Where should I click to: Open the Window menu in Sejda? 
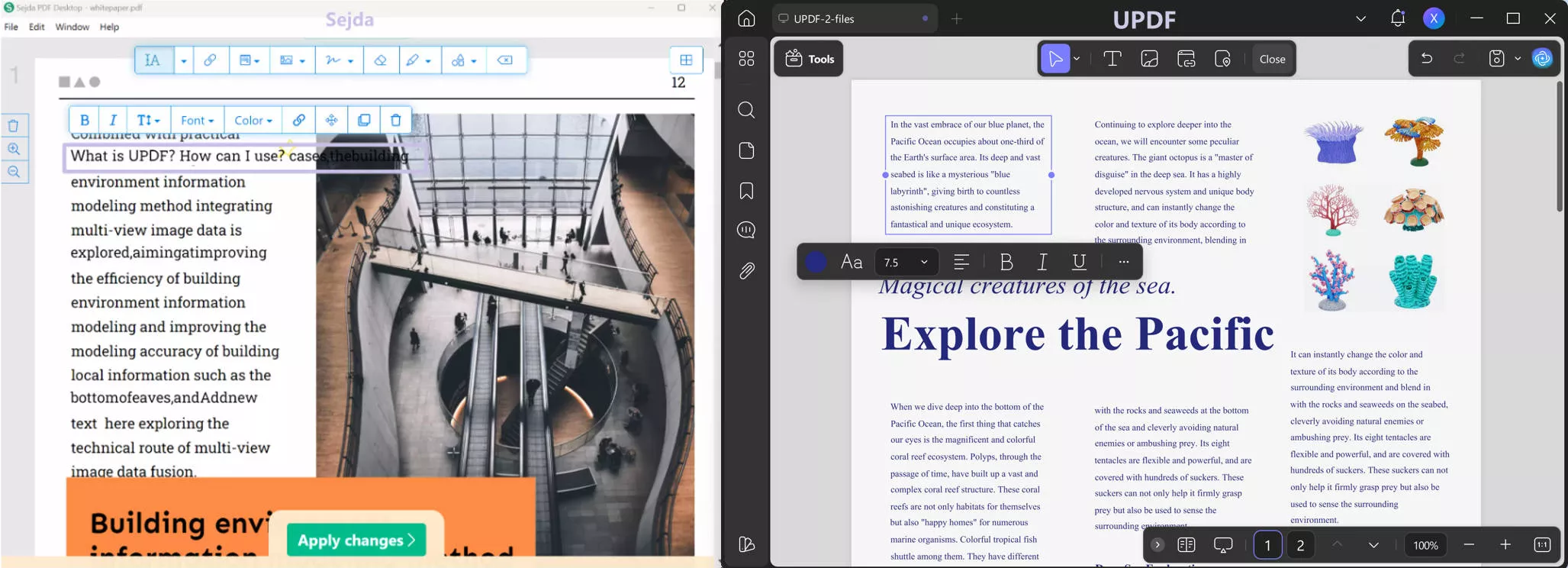tap(72, 27)
